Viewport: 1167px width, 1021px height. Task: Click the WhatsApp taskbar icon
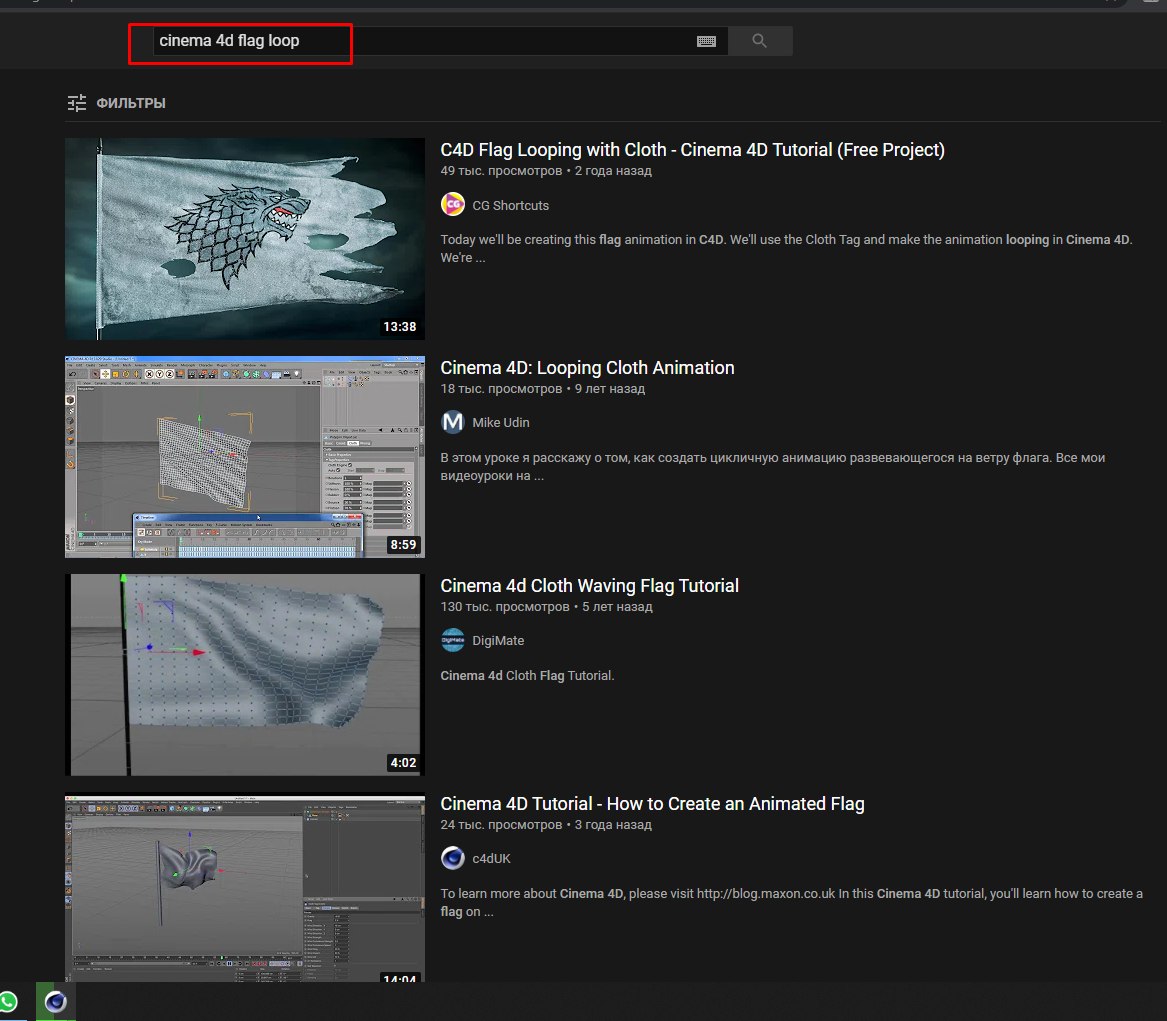click(9, 1002)
